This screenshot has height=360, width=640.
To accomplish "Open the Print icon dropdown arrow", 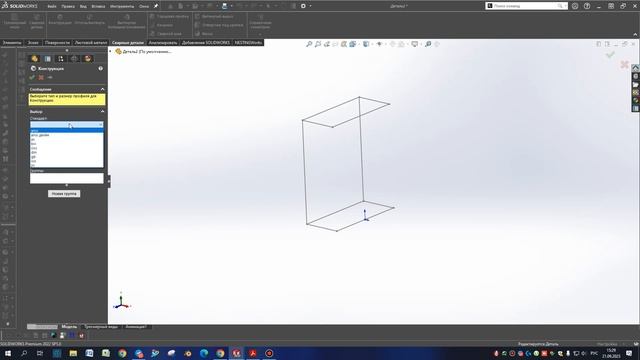I will point(231,6).
